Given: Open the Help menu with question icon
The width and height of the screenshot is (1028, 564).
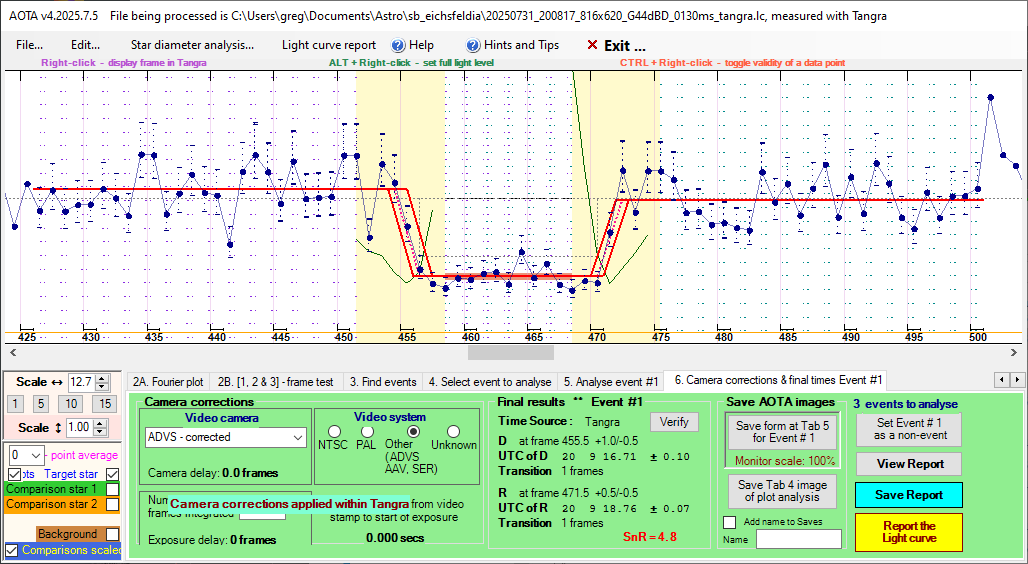Looking at the screenshot, I should pos(412,45).
